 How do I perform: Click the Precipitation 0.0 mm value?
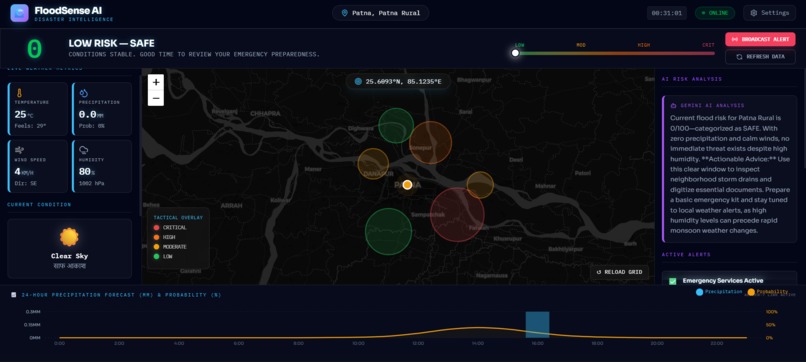pos(91,114)
